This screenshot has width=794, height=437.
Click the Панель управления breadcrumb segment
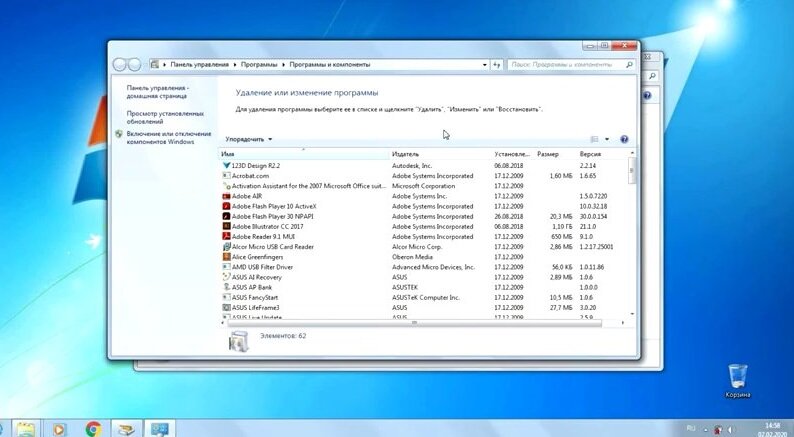pos(200,65)
